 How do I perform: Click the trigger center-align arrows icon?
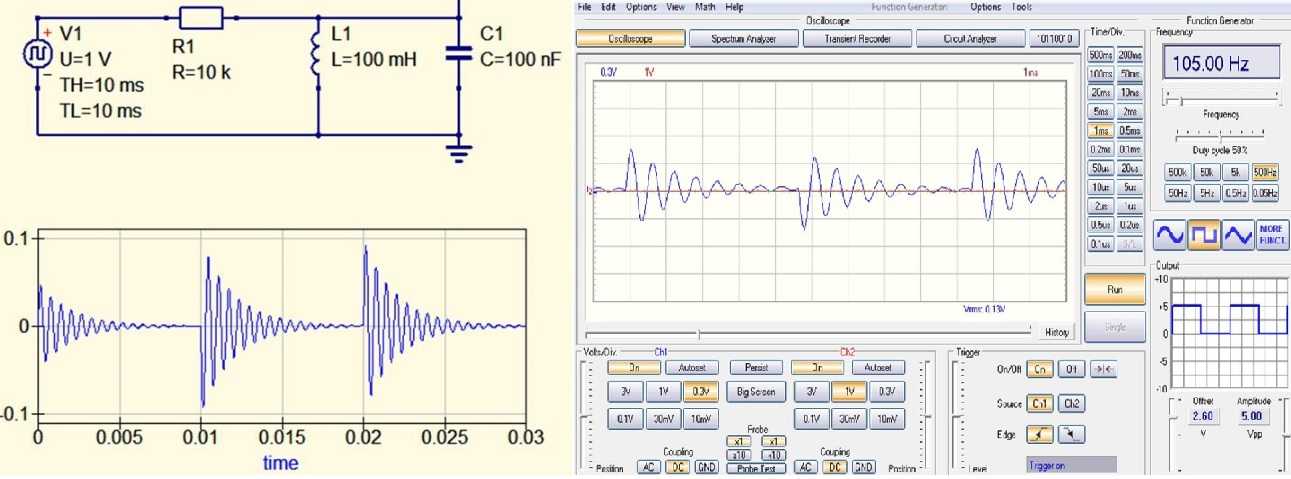point(1103,369)
